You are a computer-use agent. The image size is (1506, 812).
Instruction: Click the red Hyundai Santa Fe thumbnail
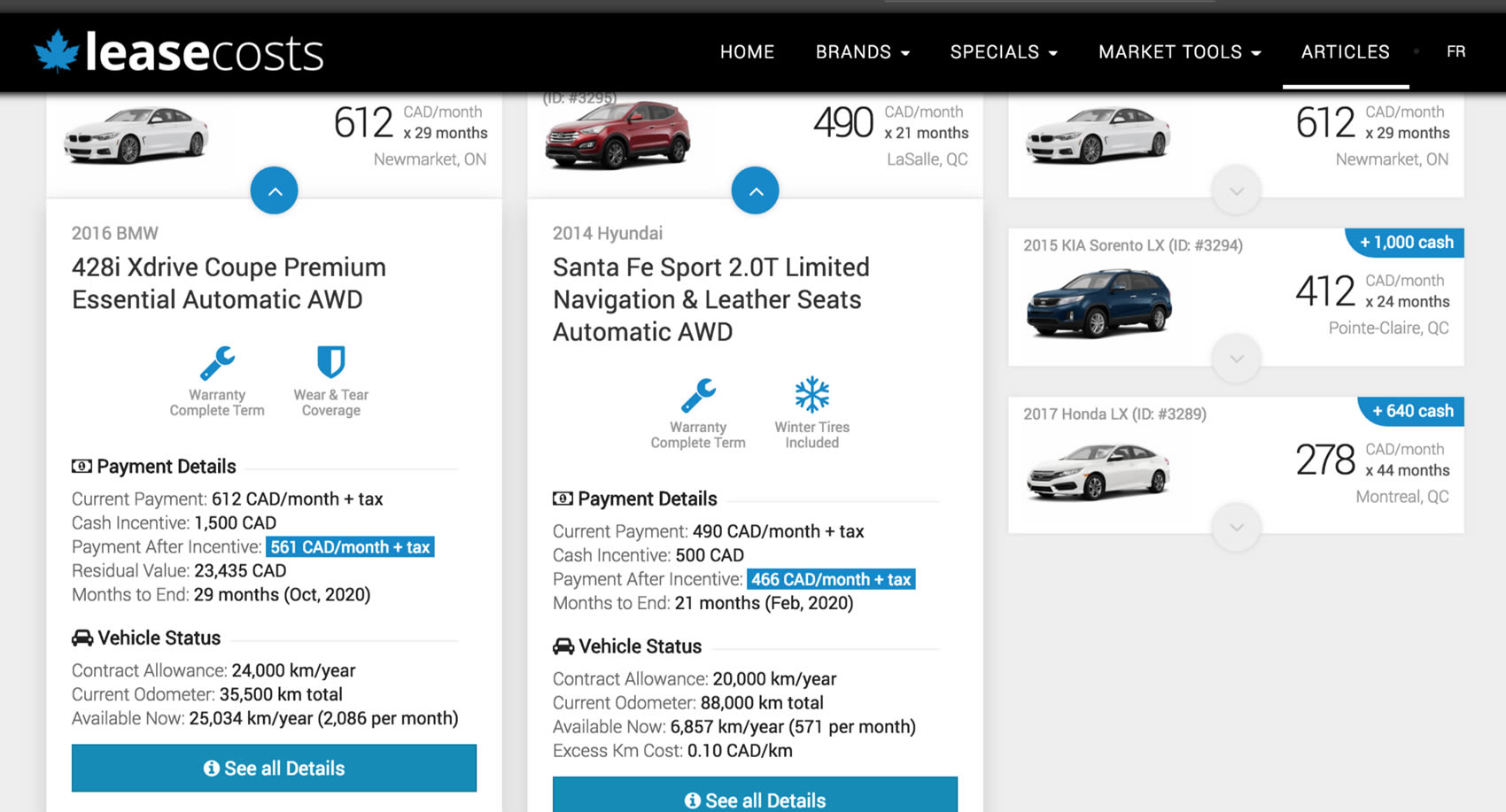[x=617, y=135]
